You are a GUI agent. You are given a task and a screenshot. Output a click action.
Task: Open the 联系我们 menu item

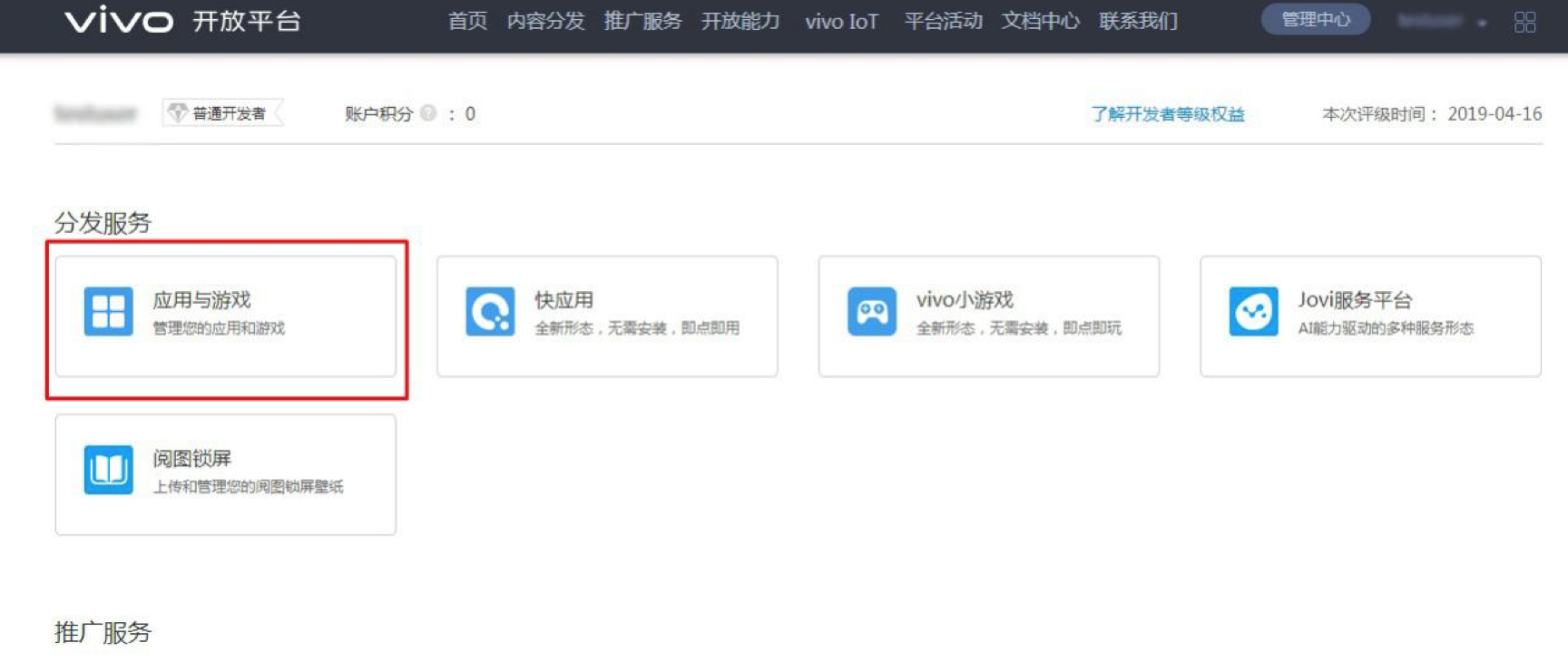1139,21
